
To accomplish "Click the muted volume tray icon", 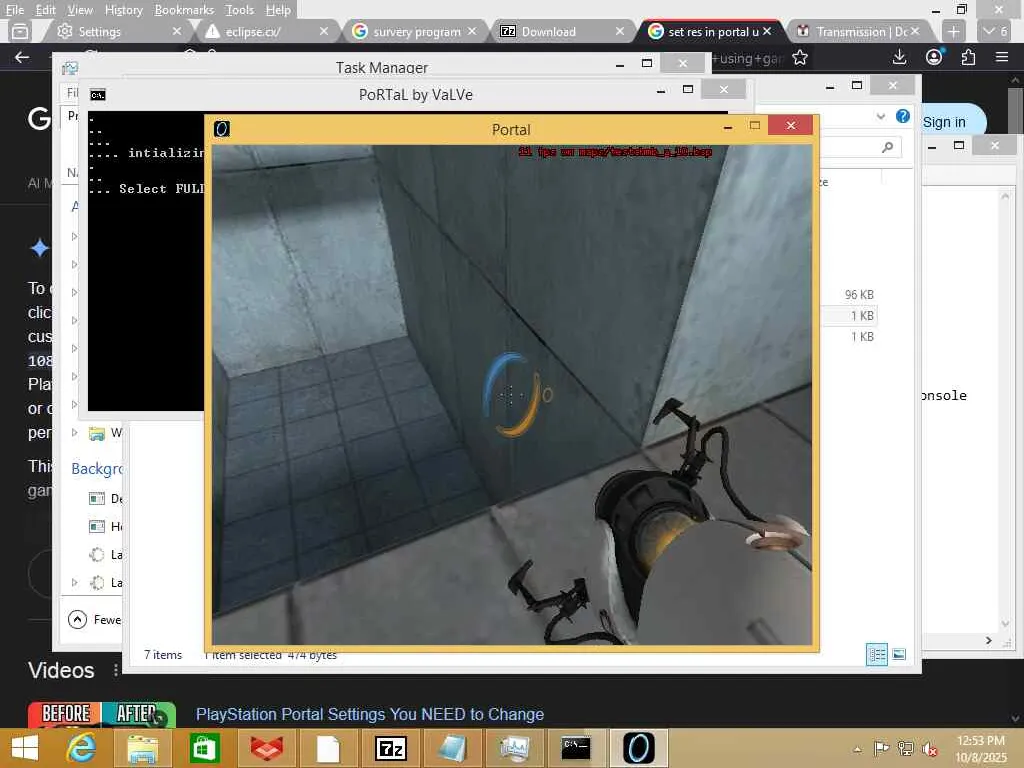I will click(929, 748).
